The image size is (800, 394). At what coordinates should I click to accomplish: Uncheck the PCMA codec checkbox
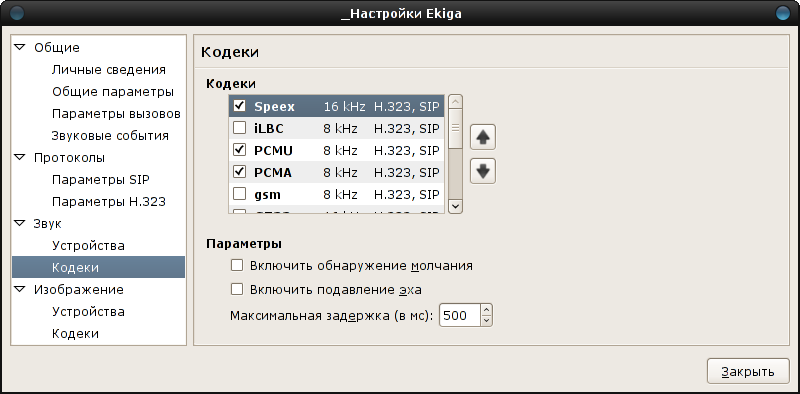(239, 172)
